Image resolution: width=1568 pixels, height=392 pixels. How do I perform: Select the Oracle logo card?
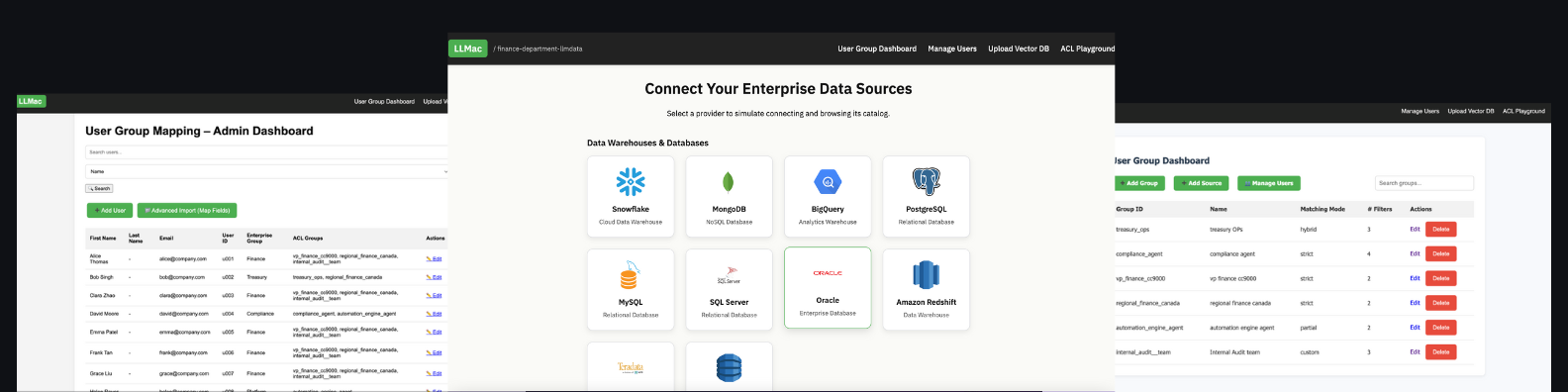pos(828,288)
